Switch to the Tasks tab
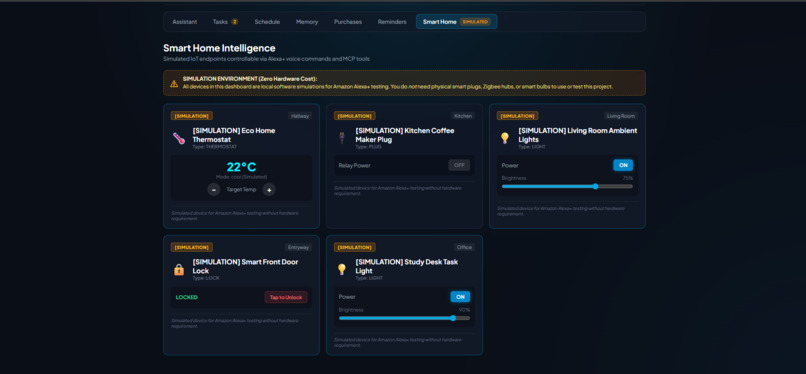 (225, 22)
